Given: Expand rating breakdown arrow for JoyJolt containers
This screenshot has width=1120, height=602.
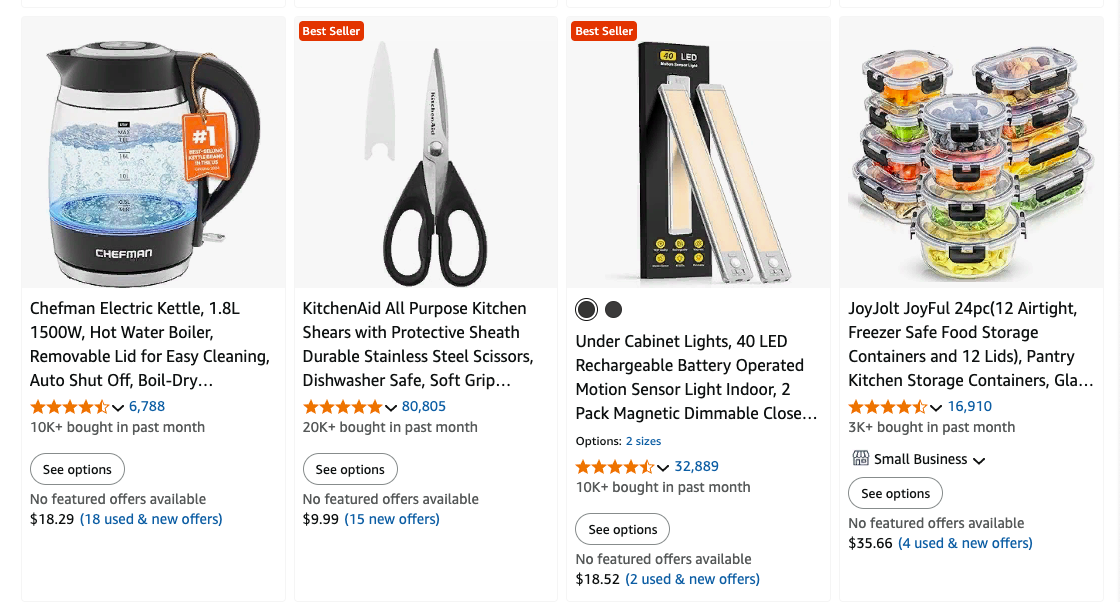Looking at the screenshot, I should [936, 408].
